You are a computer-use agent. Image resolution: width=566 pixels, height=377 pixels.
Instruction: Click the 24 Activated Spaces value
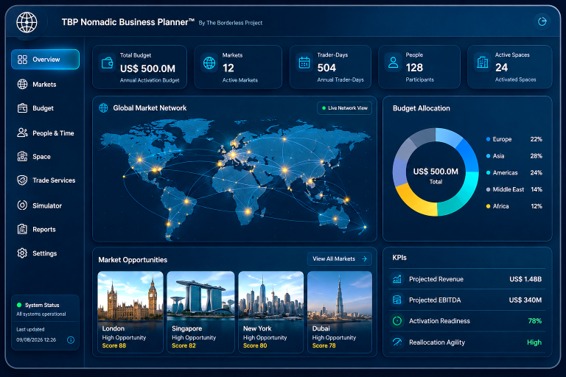point(501,68)
